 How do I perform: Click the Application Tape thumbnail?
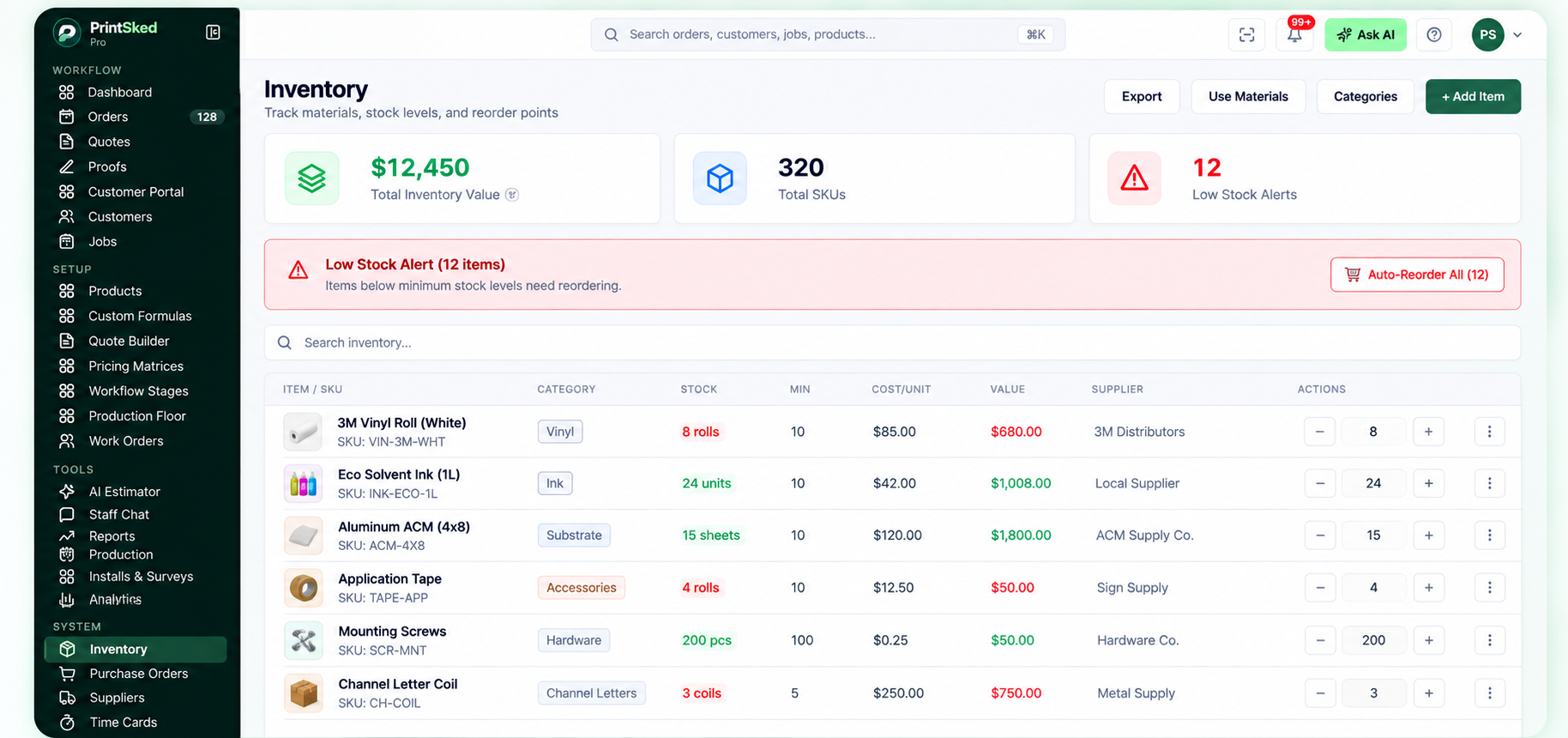pos(303,588)
